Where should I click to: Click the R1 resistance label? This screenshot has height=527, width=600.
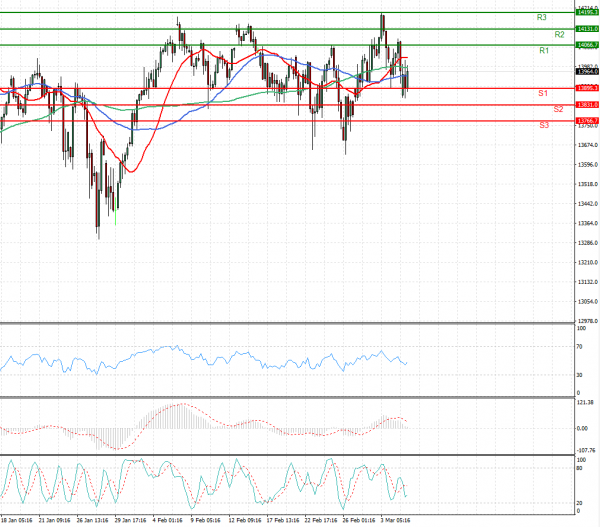coord(544,51)
